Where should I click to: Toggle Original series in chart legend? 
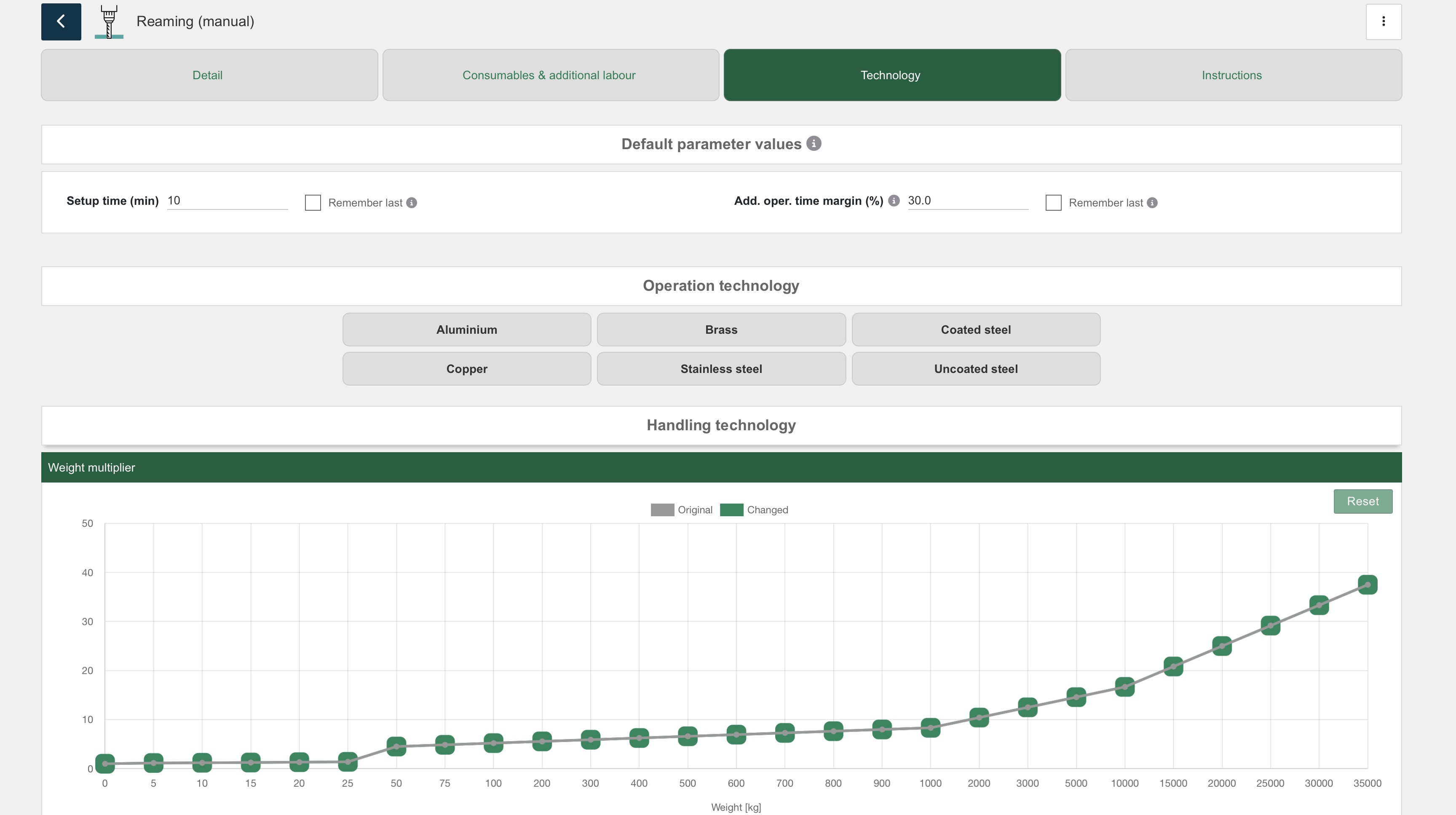coord(681,510)
